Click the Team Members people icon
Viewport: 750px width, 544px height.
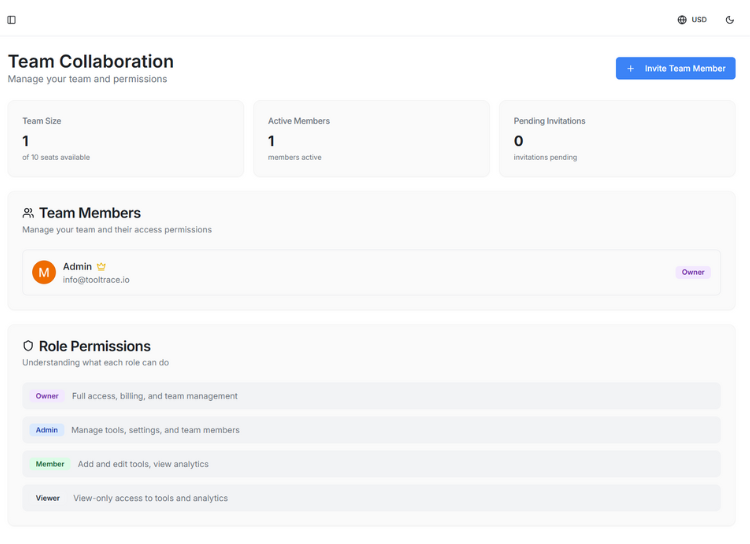(x=28, y=213)
